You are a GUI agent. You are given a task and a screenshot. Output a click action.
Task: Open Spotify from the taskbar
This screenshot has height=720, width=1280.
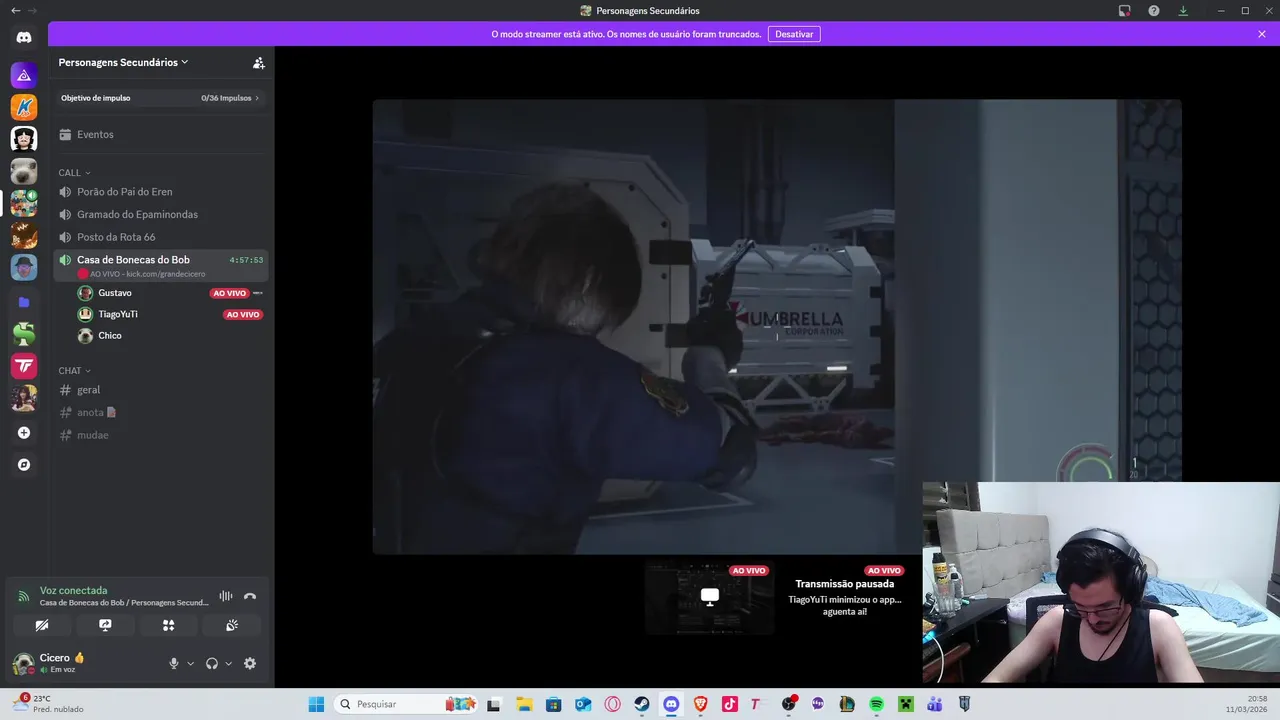(x=876, y=704)
